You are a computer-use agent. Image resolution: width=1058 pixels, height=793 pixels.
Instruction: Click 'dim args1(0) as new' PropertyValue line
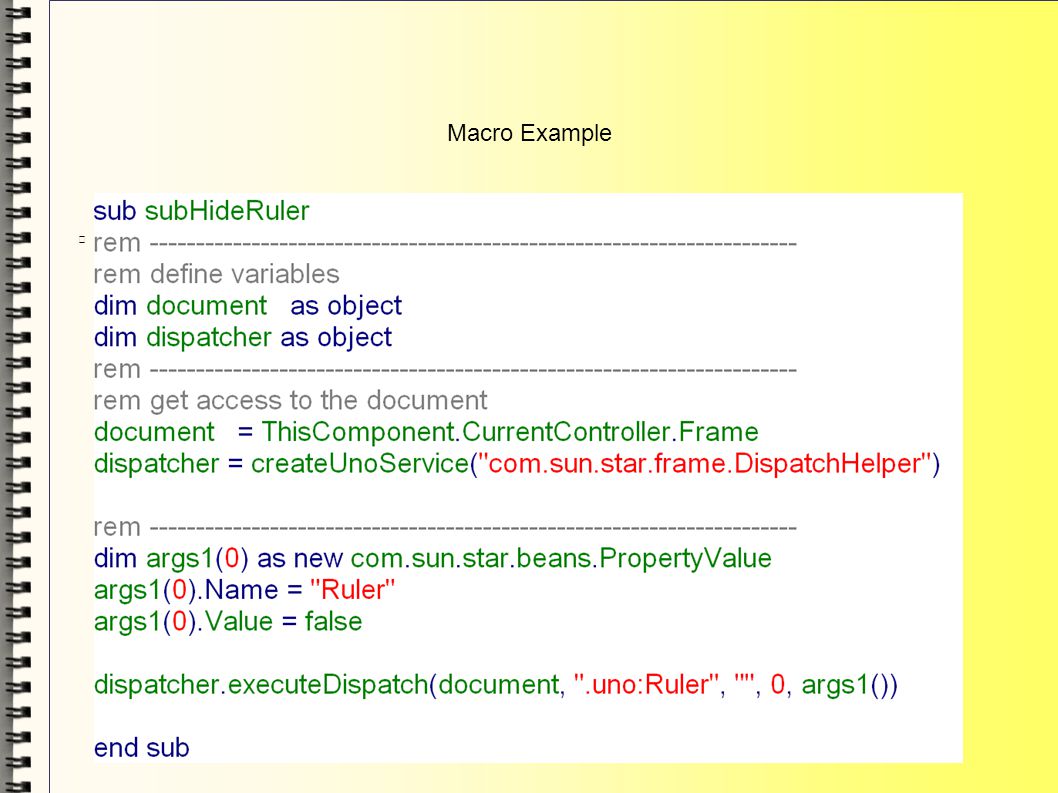433,559
